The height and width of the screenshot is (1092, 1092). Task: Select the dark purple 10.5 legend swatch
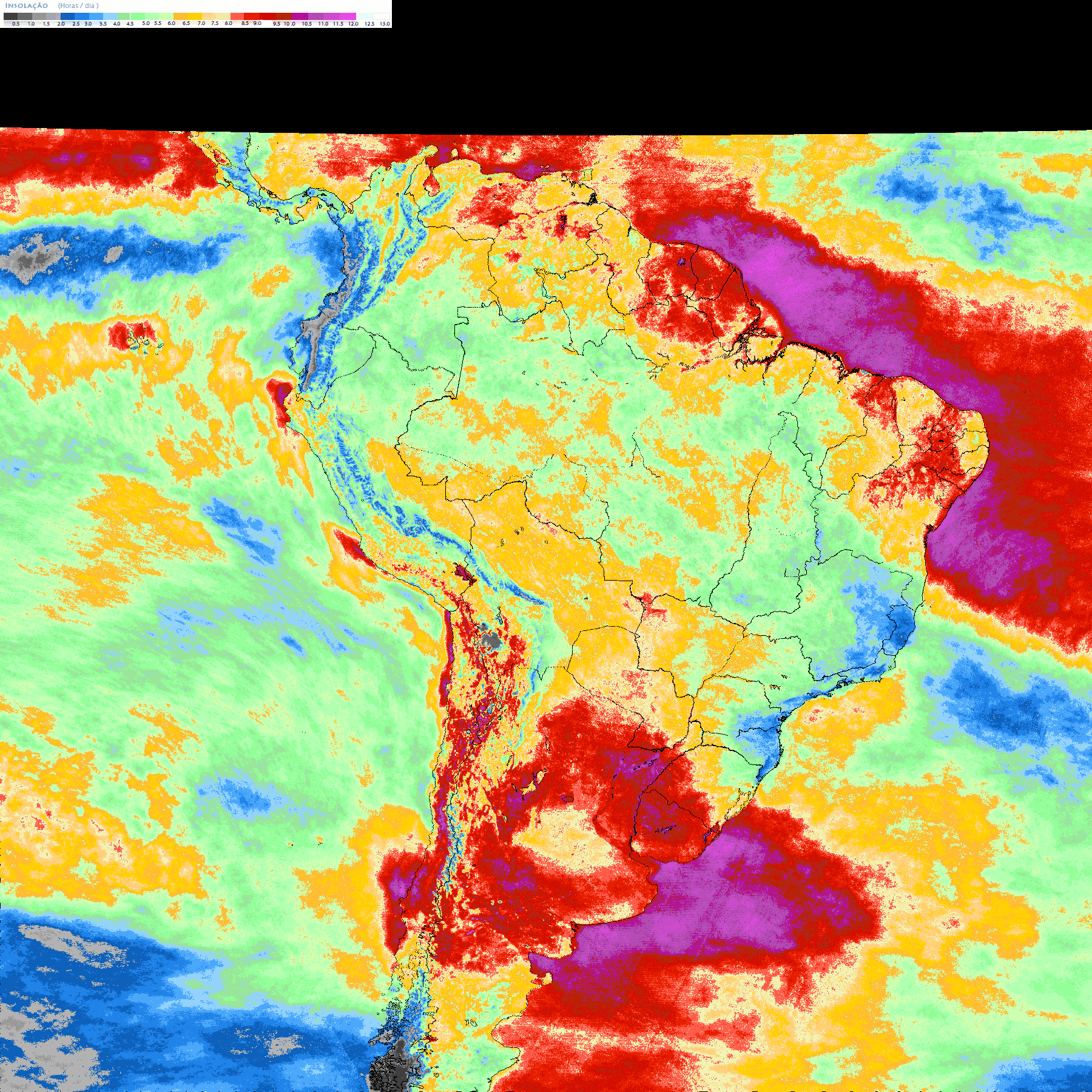300,16
